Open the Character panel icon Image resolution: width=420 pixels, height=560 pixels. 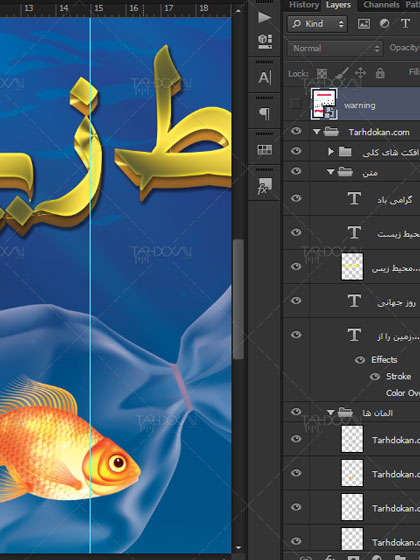(x=265, y=78)
